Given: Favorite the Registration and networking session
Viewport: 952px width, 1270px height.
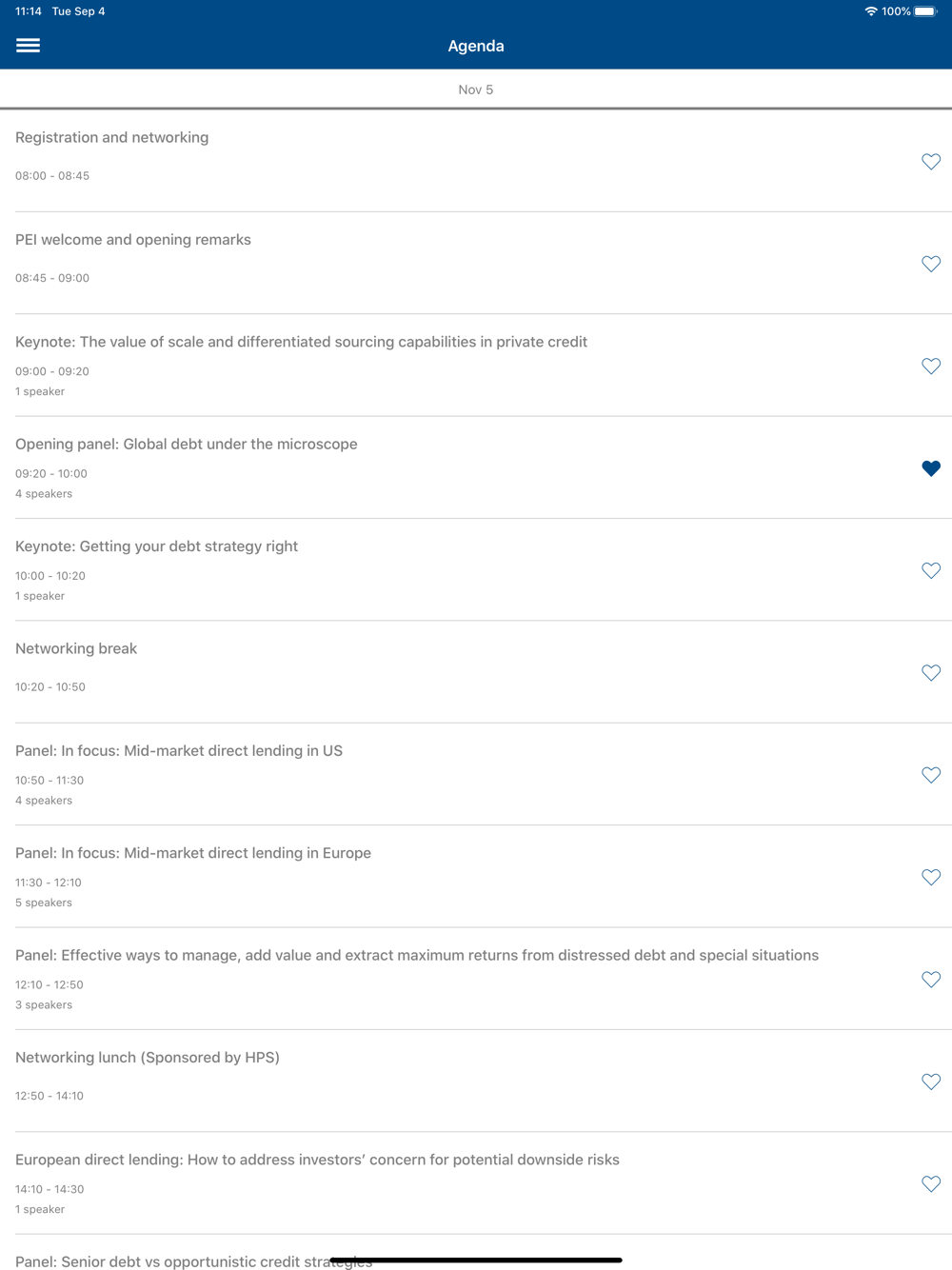Looking at the screenshot, I should (931, 162).
